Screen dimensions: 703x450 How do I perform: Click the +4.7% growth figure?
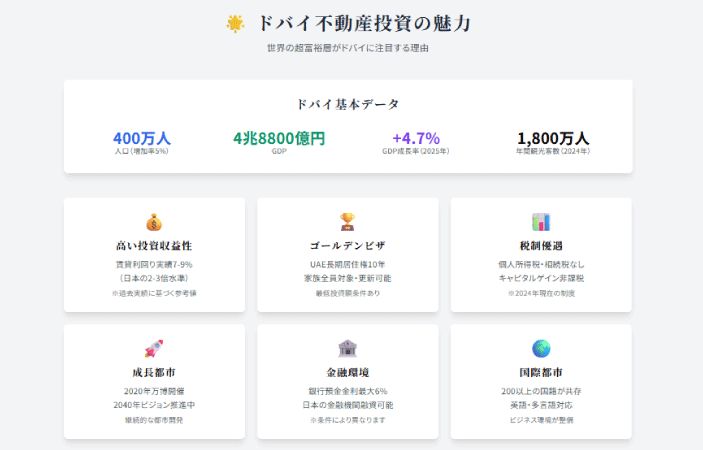click(x=416, y=138)
